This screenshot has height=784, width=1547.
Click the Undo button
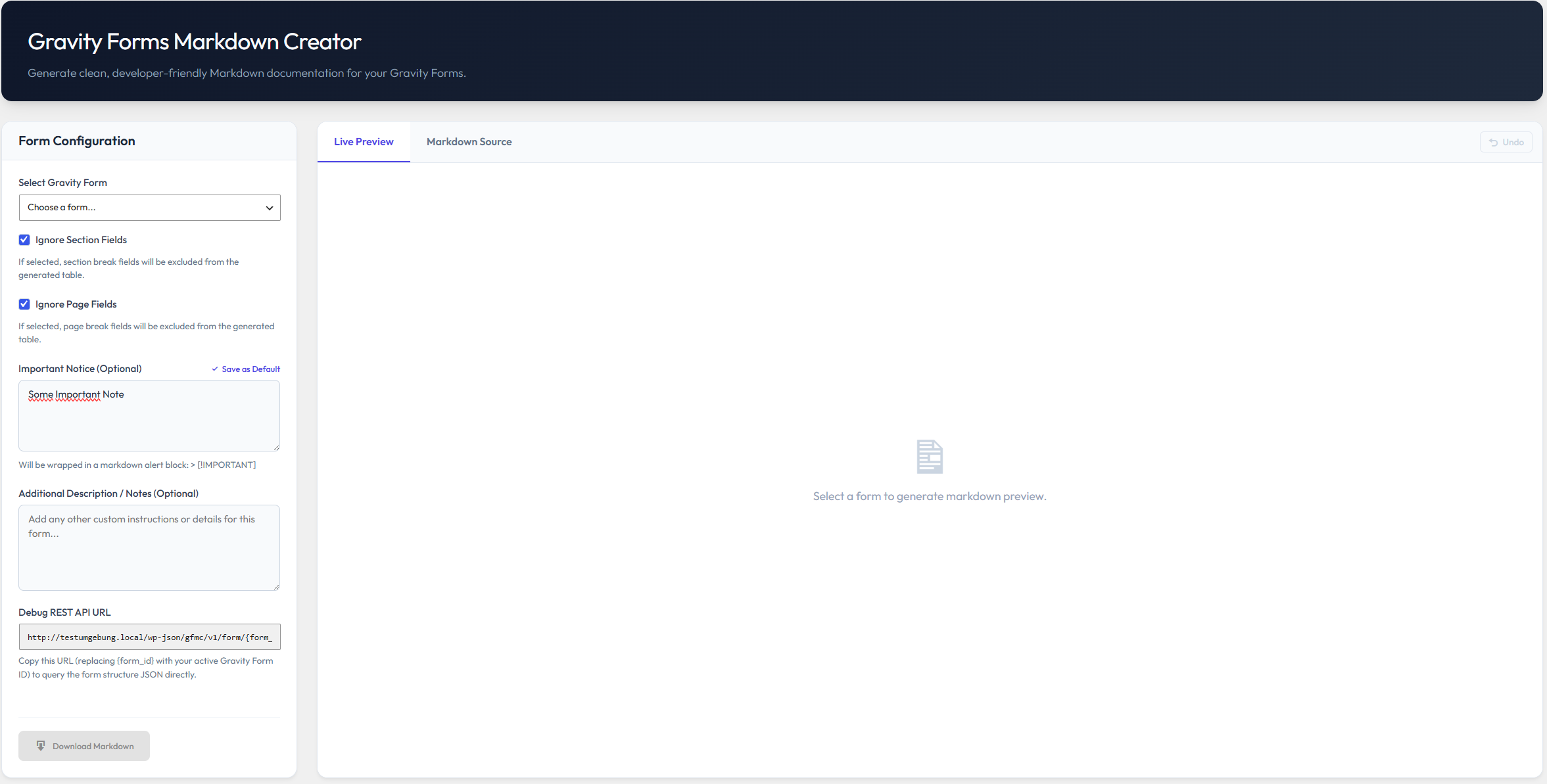click(x=1506, y=142)
